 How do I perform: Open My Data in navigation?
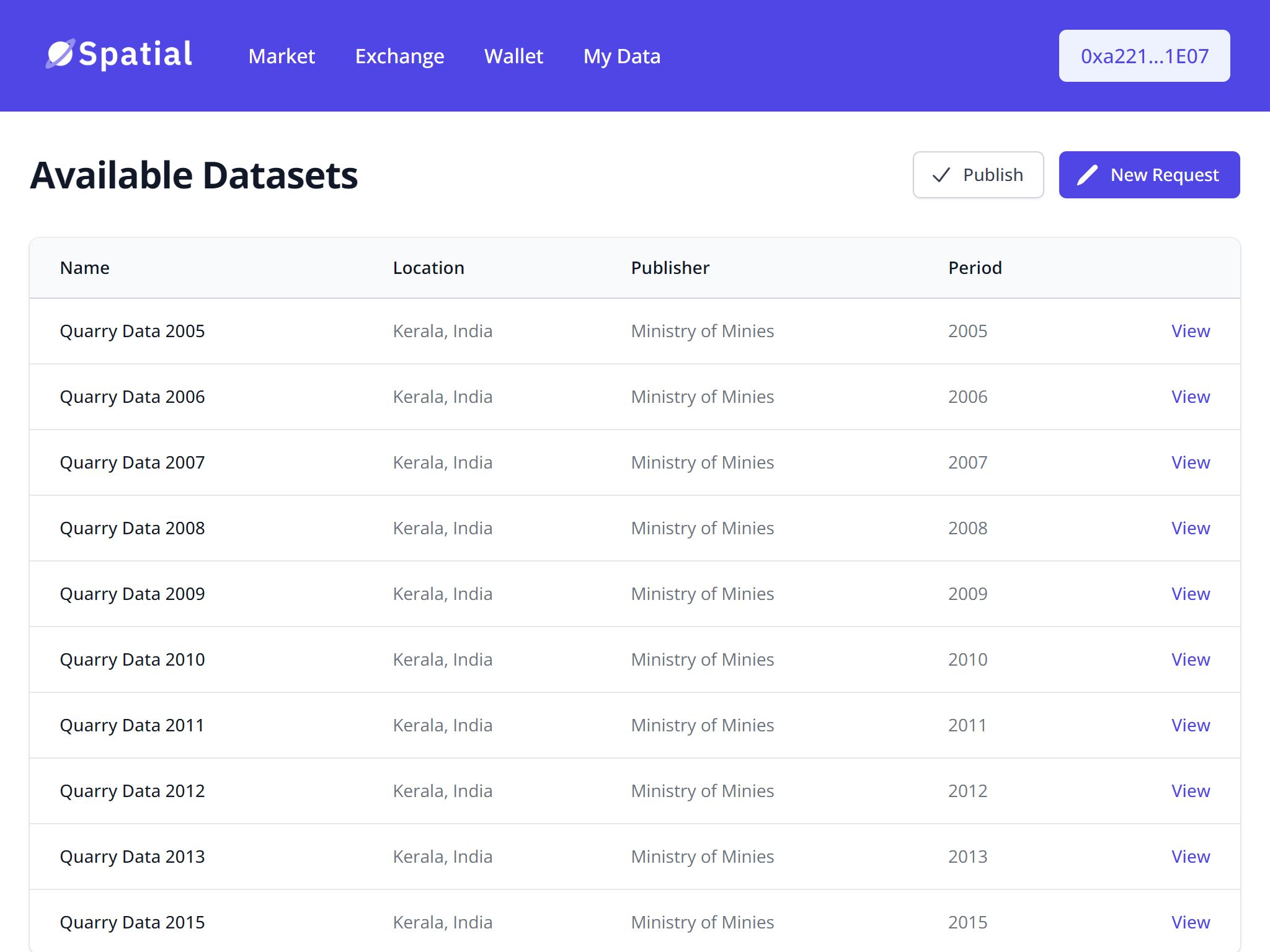tap(622, 56)
